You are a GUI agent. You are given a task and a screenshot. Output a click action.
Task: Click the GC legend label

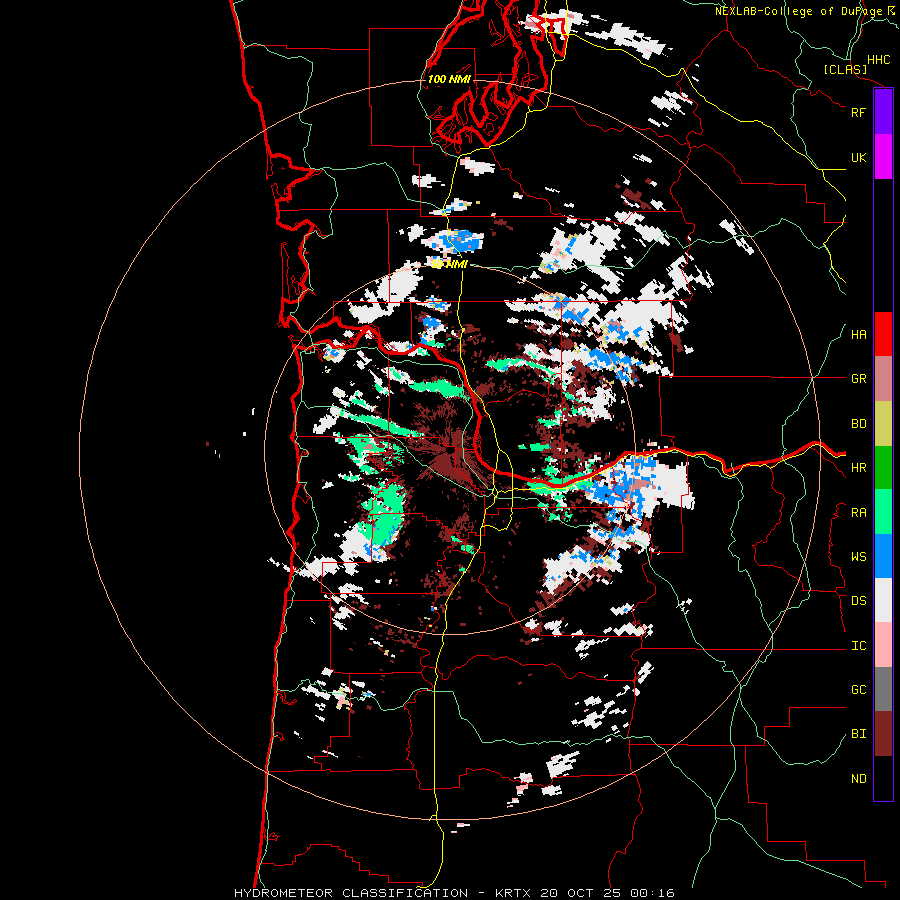858,690
